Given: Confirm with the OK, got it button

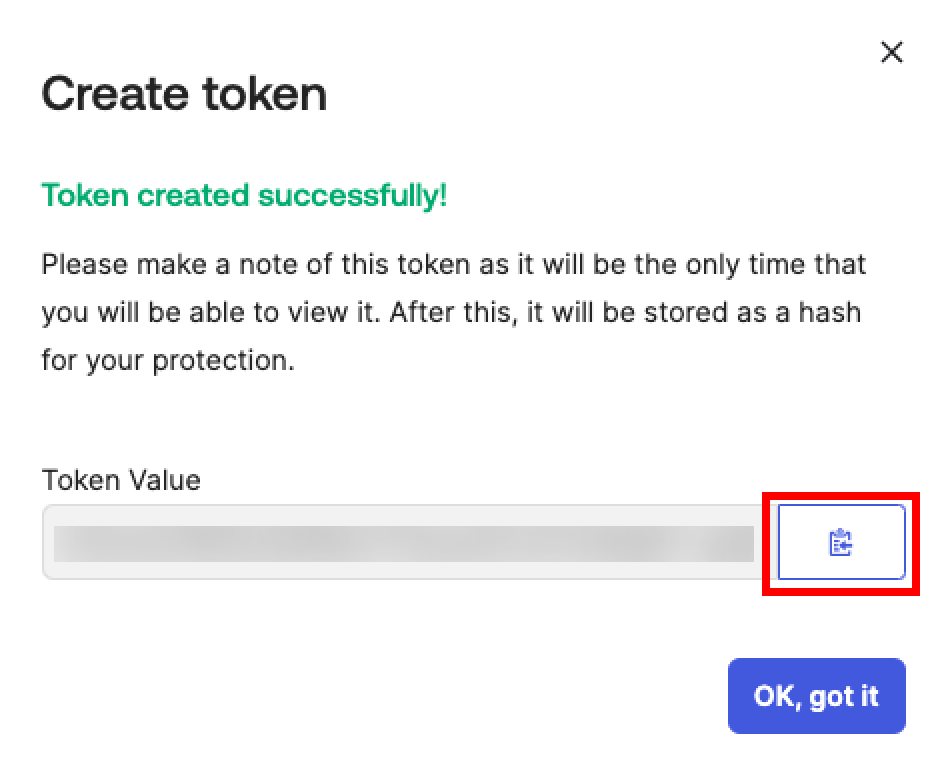Looking at the screenshot, I should pos(817,695).
